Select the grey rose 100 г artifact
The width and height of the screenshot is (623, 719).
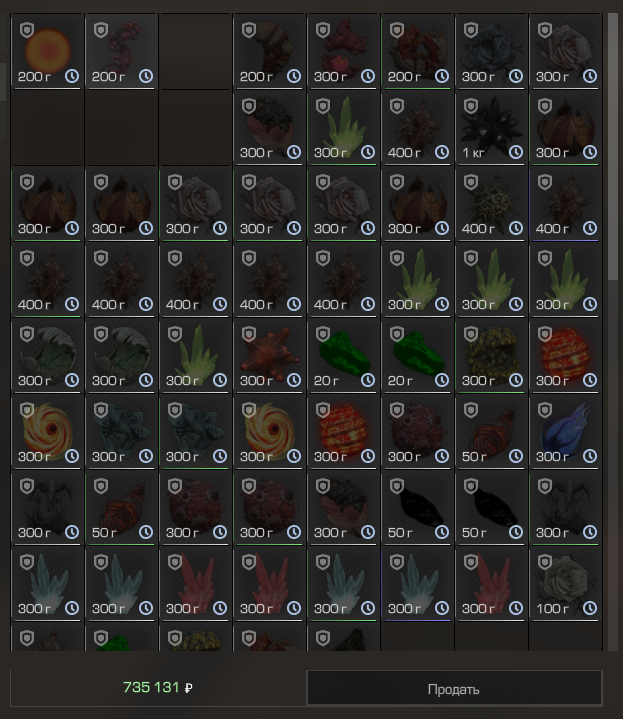click(565, 584)
